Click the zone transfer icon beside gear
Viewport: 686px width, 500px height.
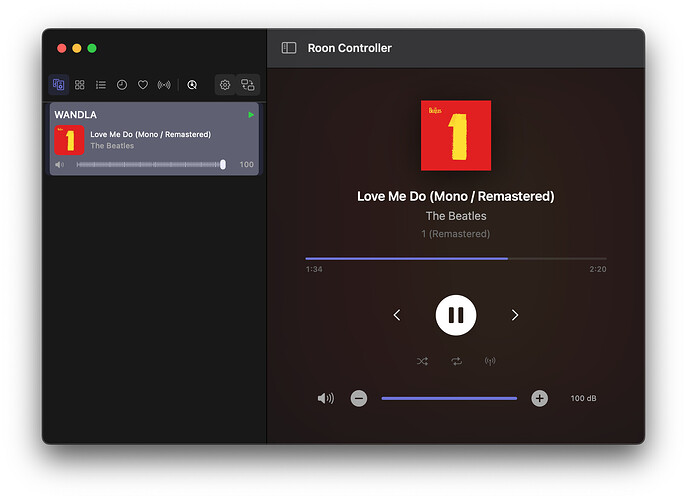point(247,85)
